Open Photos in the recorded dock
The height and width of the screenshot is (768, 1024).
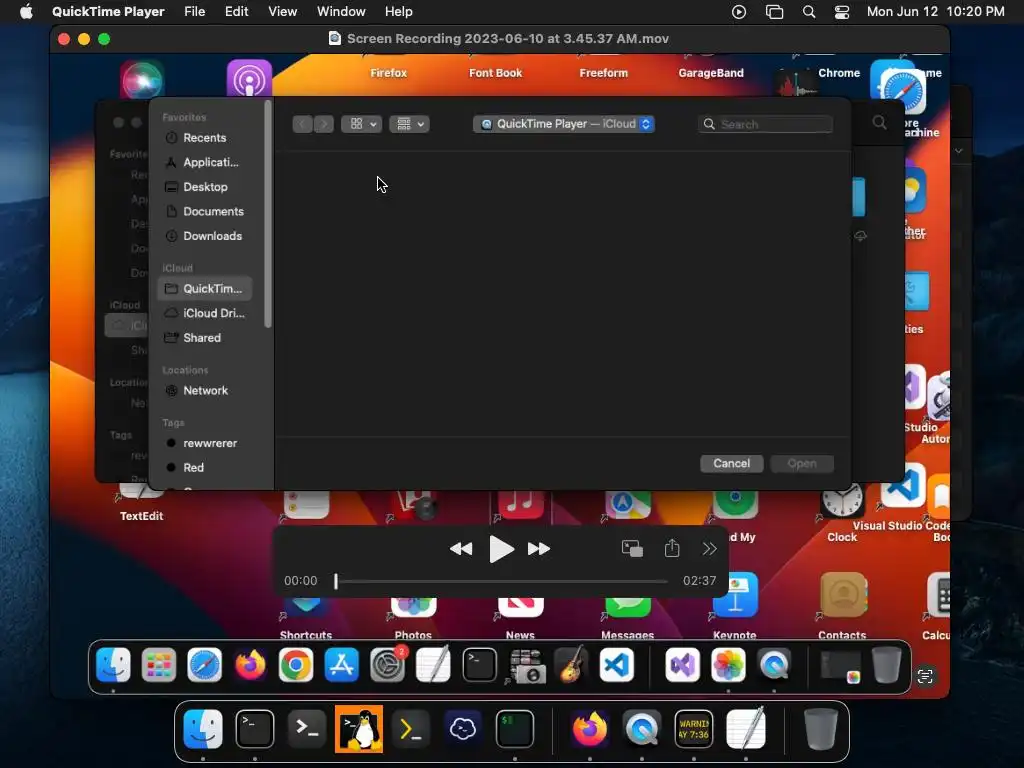point(729,665)
